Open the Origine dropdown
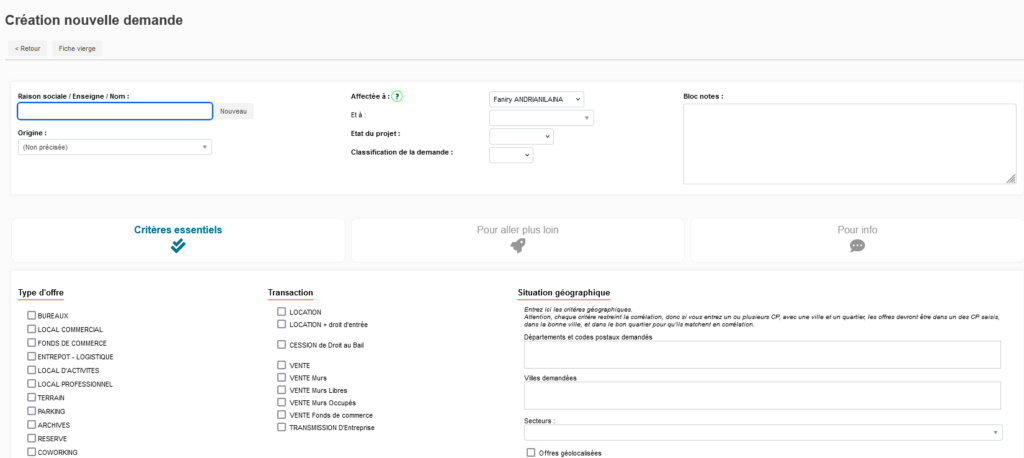 pyautogui.click(x=115, y=147)
